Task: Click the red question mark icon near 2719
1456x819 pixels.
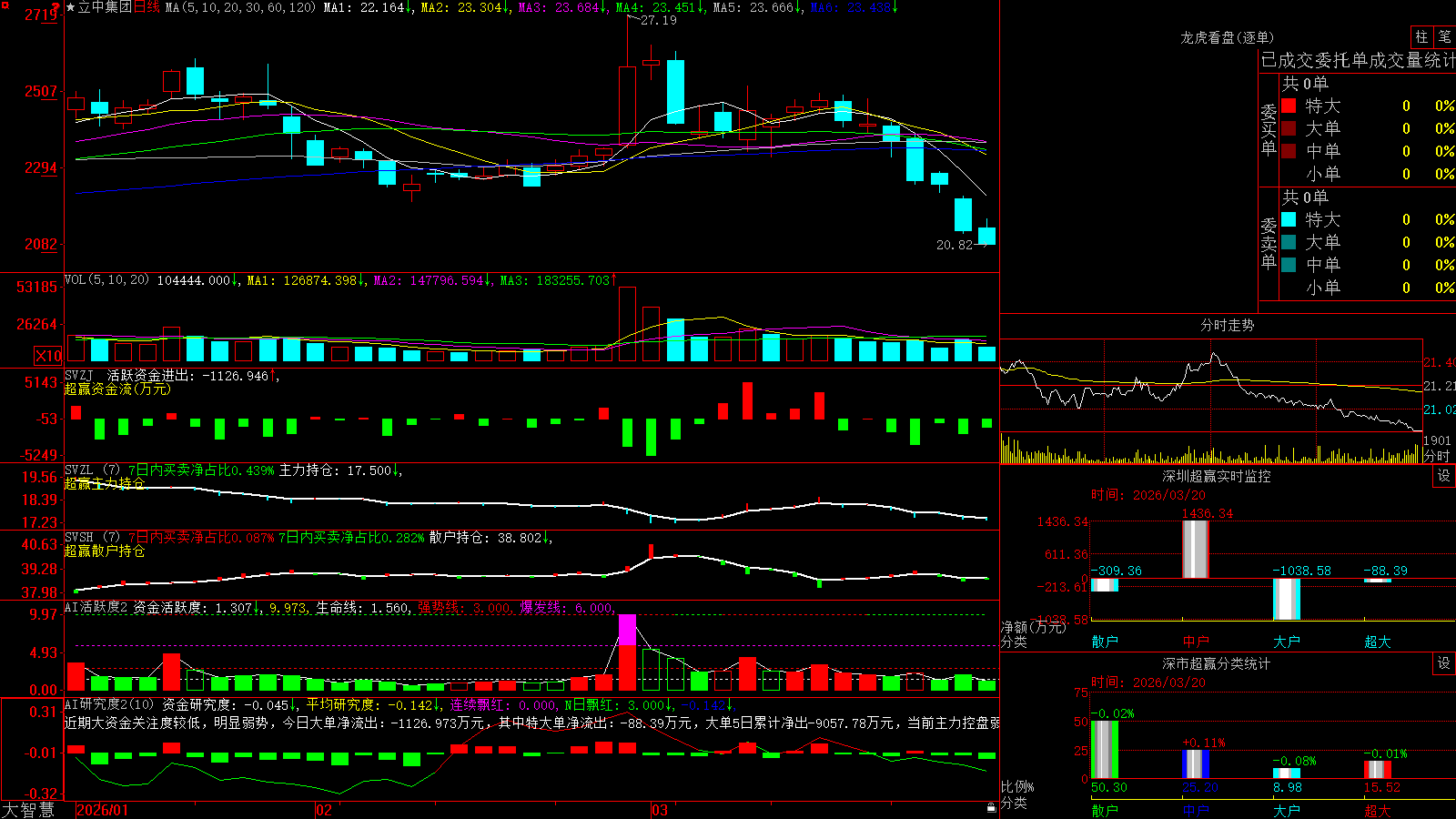Action: pos(57,8)
